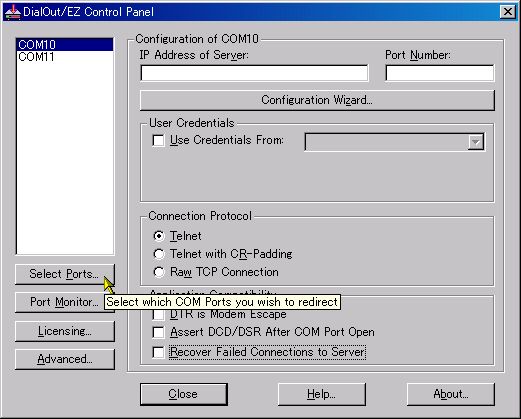This screenshot has height=419, width=521.
Task: Close the Control Panel window
Action: 507,12
